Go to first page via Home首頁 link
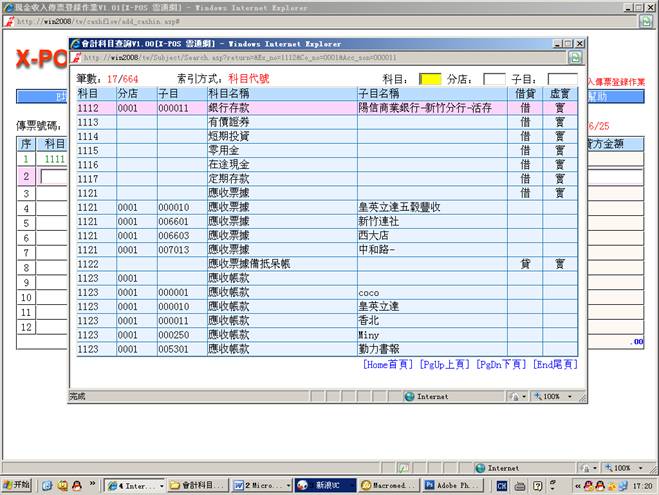Viewport: 659px width, 495px height. pos(387,365)
